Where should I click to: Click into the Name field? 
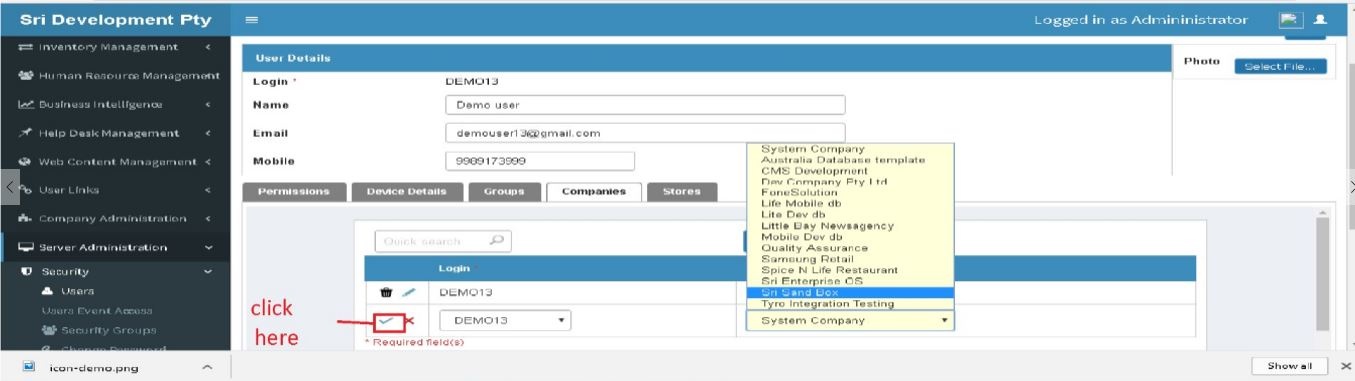point(645,105)
